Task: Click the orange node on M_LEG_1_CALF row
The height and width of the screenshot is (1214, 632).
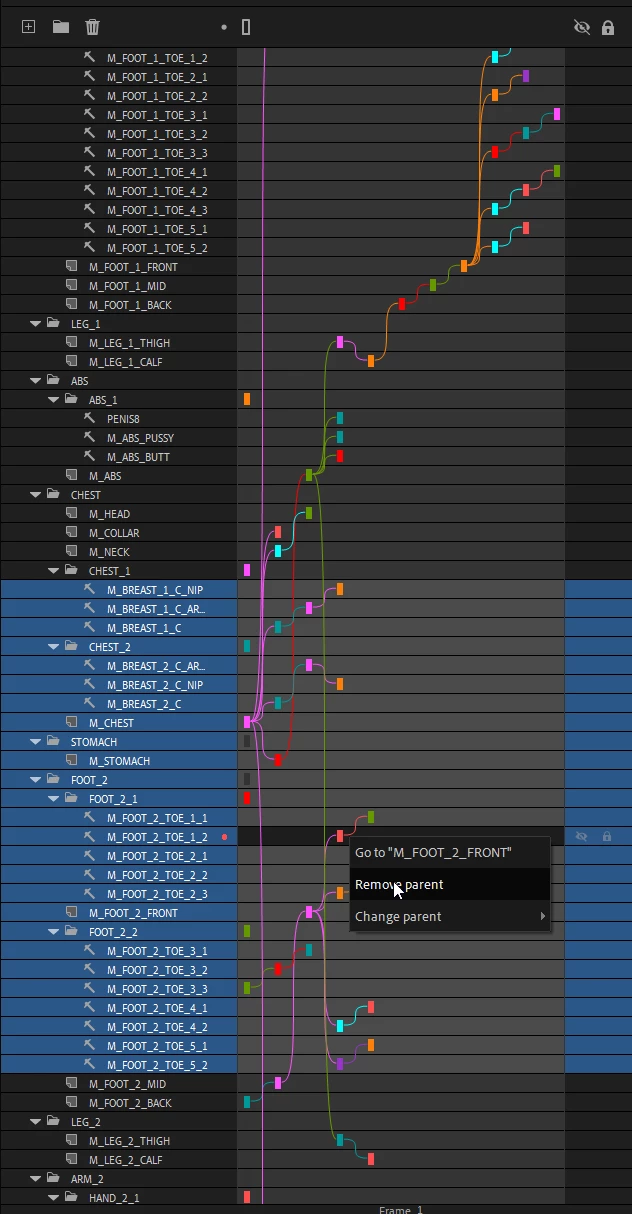Action: tap(371, 362)
